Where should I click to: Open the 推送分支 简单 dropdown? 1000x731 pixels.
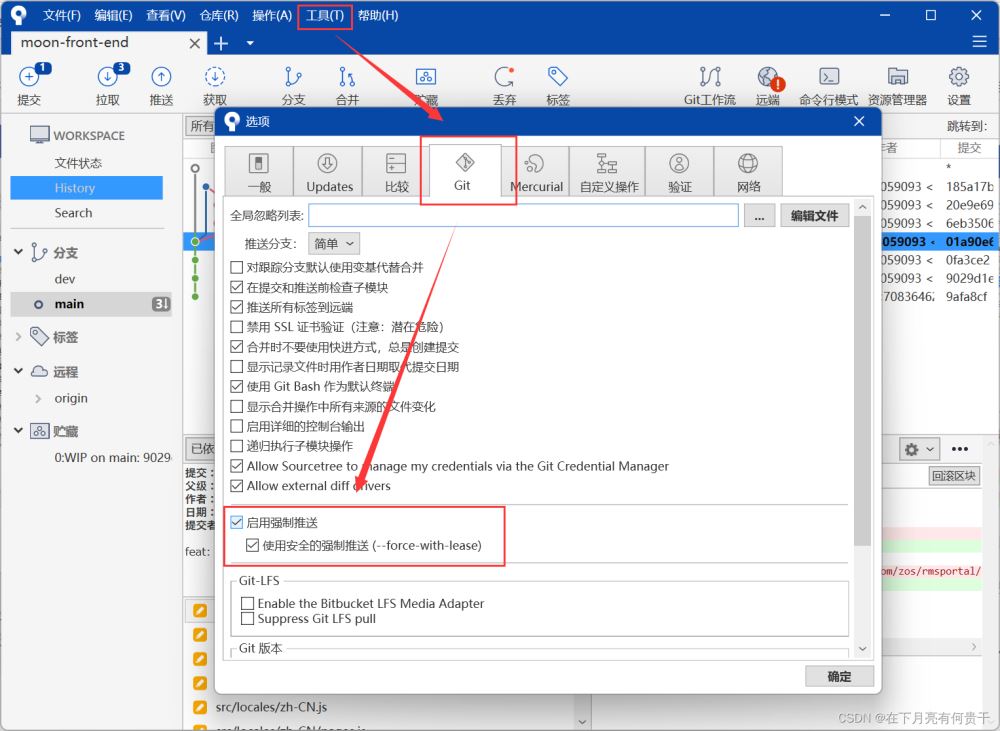click(334, 244)
